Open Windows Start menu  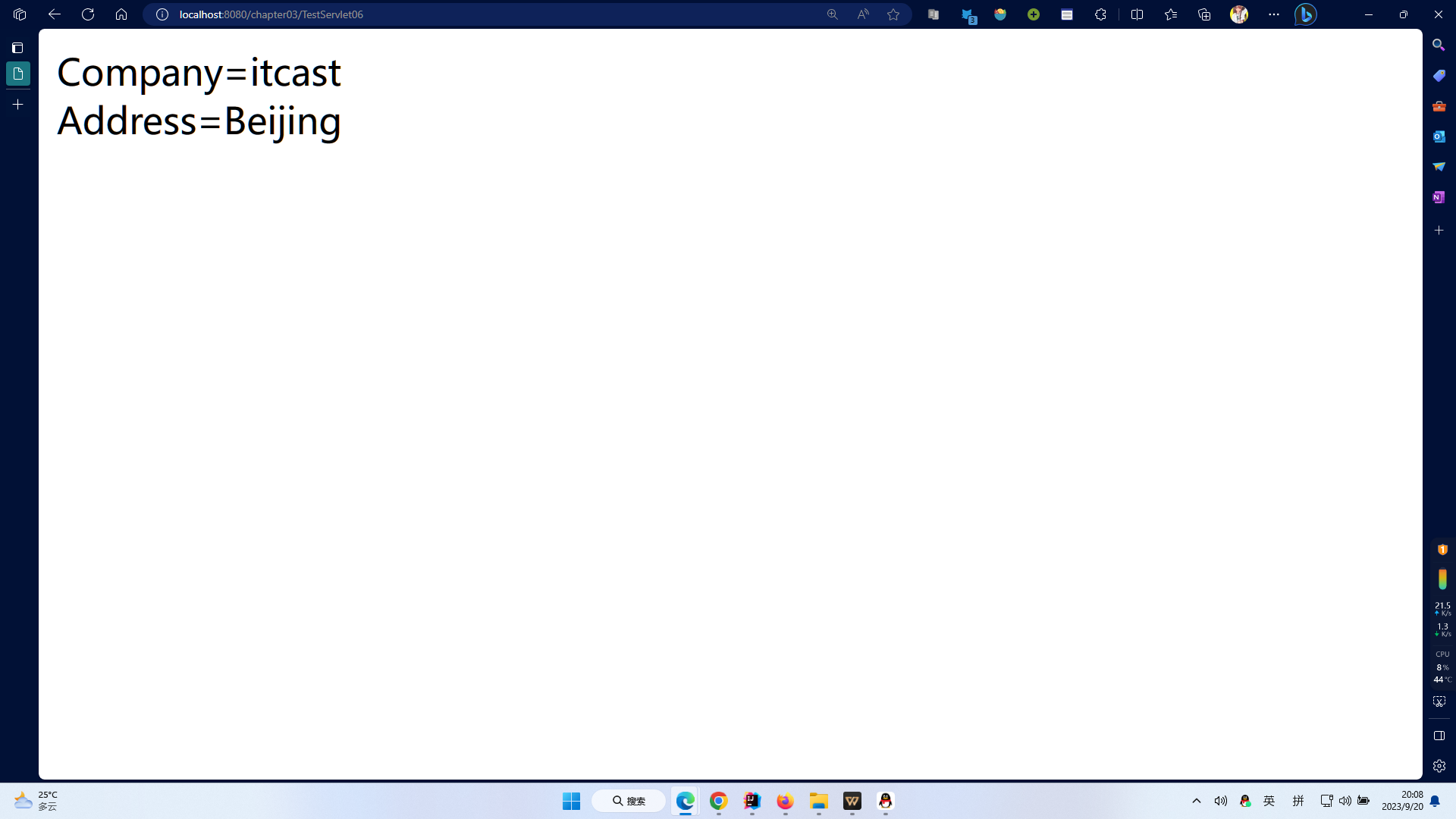[x=571, y=801]
